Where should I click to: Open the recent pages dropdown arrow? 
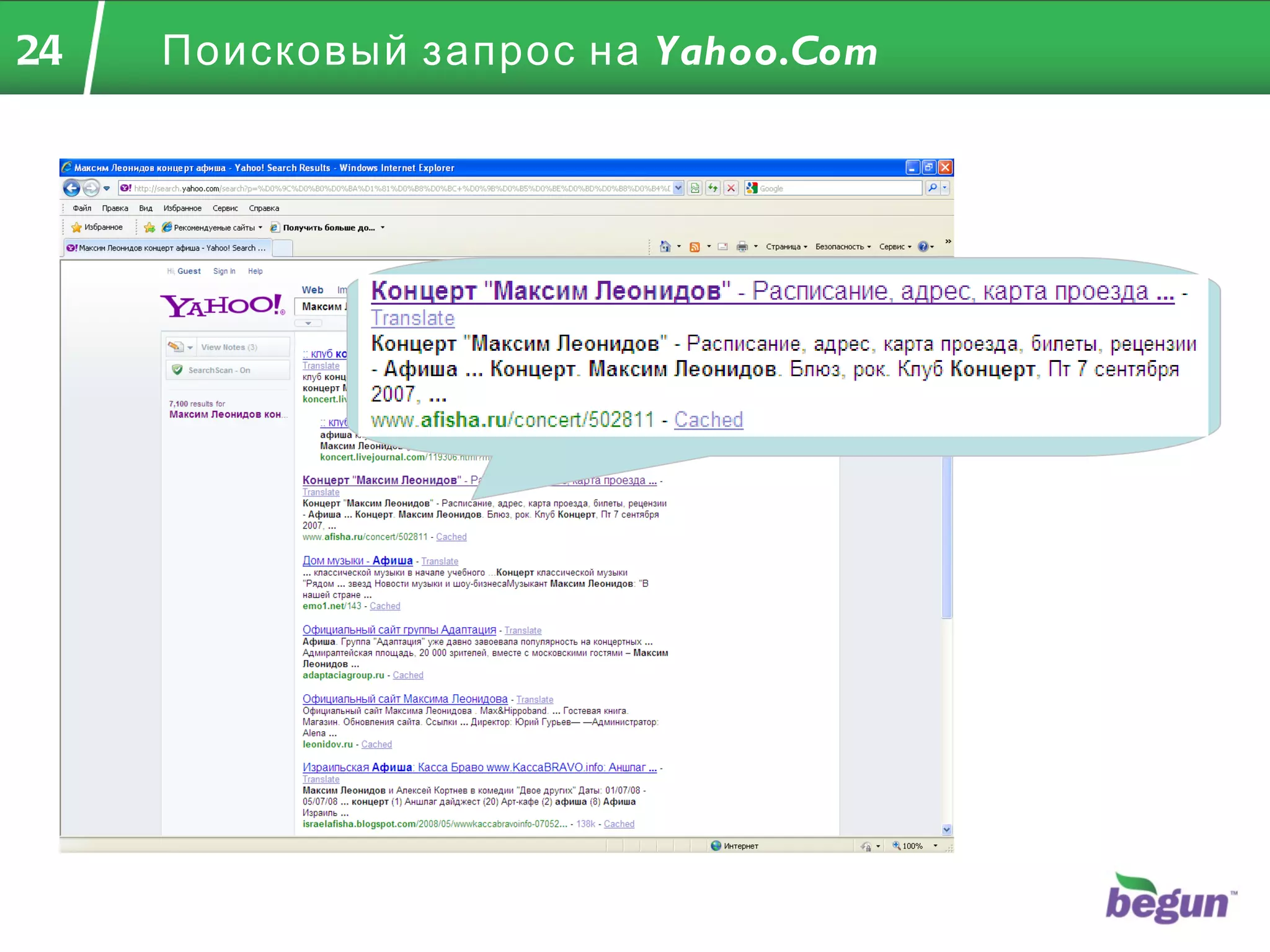click(x=107, y=188)
